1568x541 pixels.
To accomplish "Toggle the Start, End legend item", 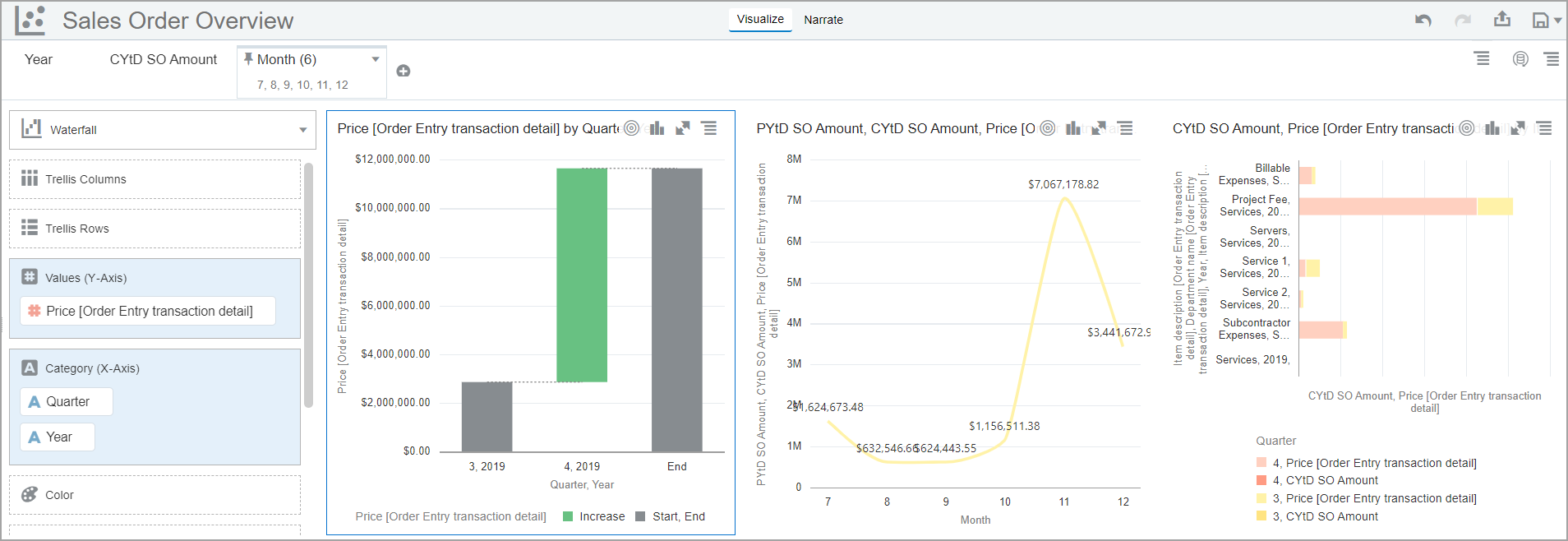I will 671,516.
